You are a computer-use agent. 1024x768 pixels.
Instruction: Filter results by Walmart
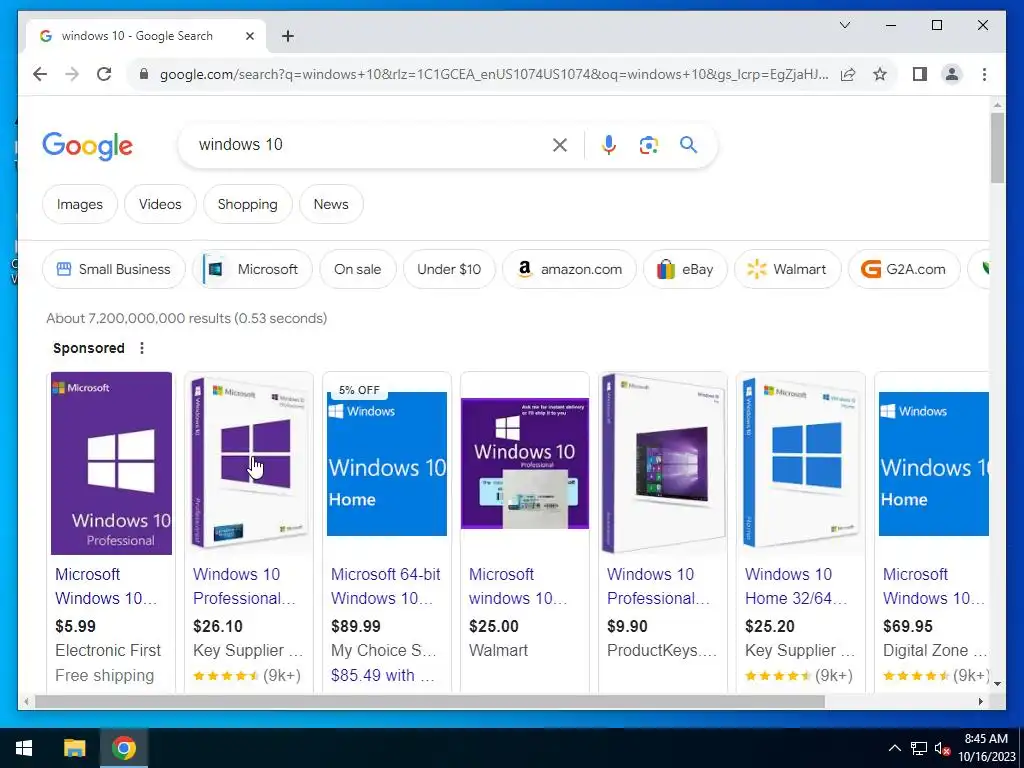[788, 269]
